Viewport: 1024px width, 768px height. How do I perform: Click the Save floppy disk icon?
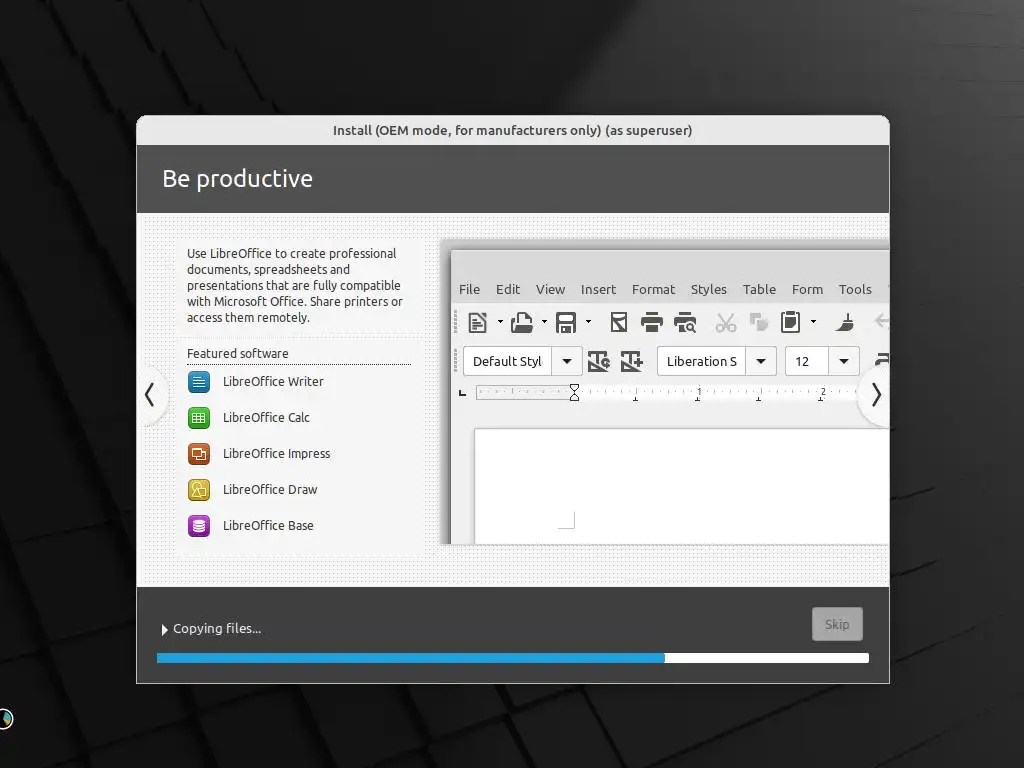(566, 322)
